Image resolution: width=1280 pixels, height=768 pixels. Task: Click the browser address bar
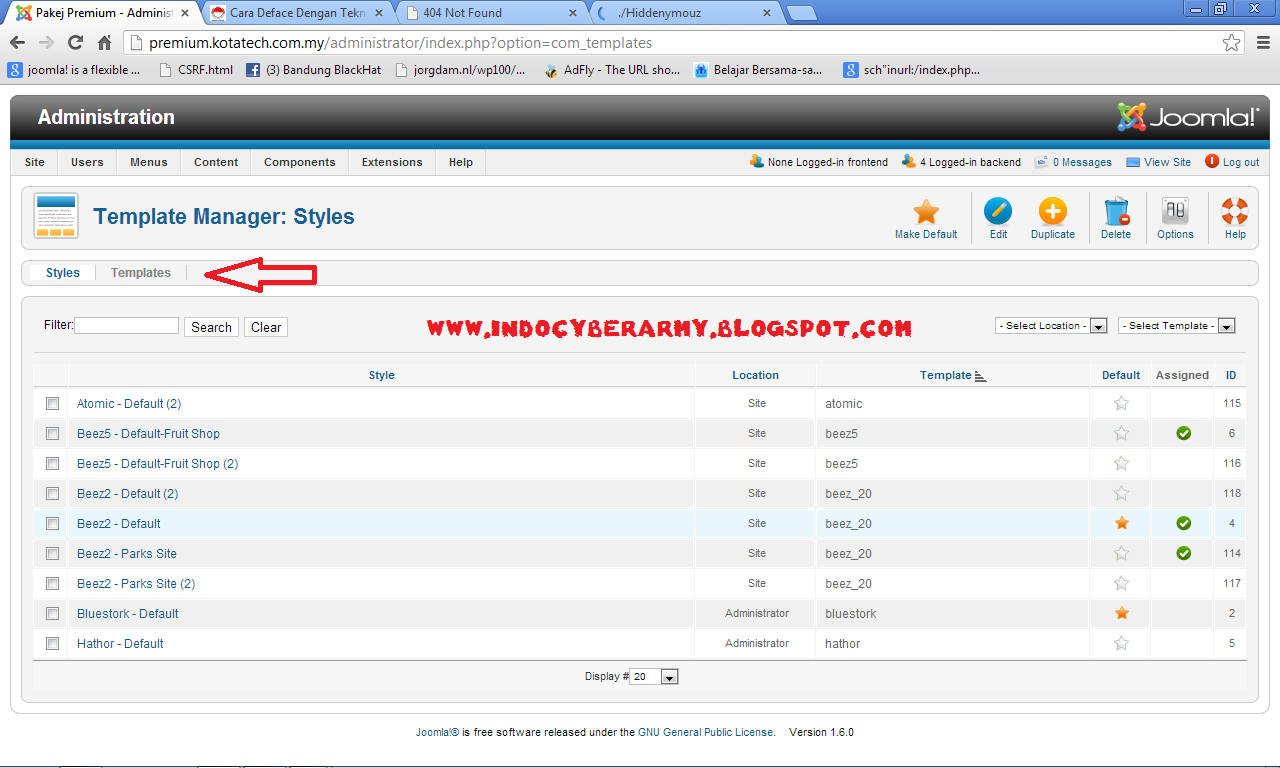(684, 43)
